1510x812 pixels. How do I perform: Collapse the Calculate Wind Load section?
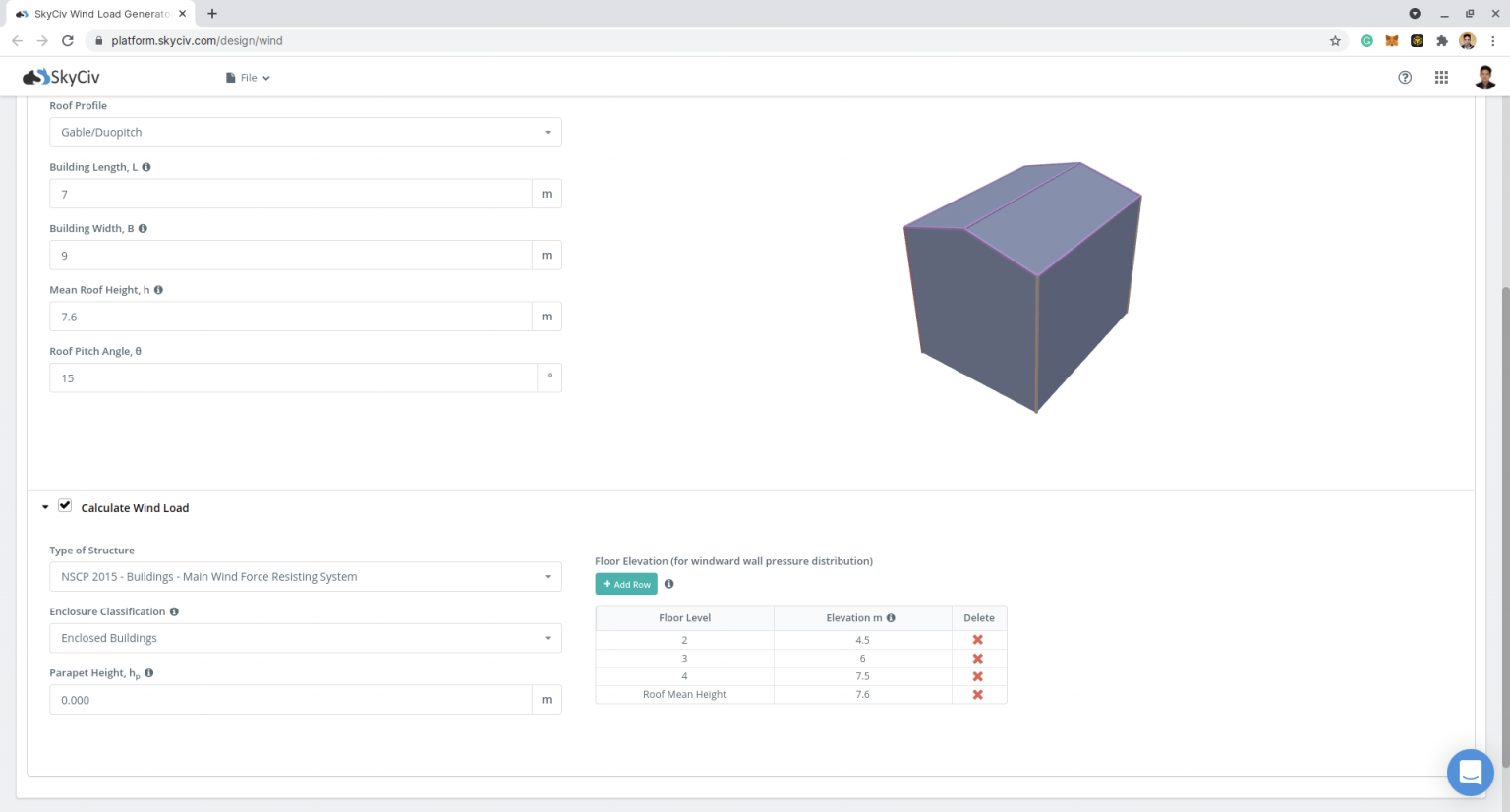45,507
